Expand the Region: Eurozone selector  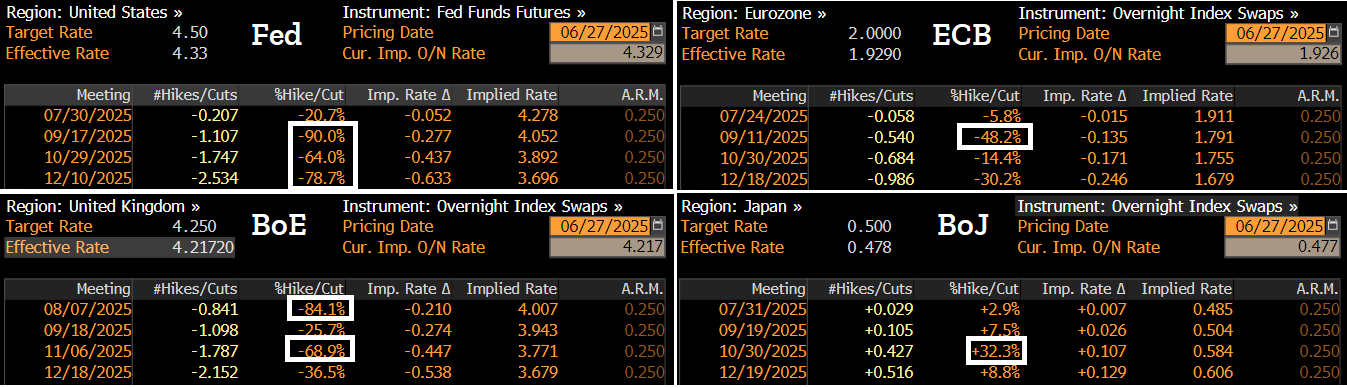pyautogui.click(x=754, y=13)
